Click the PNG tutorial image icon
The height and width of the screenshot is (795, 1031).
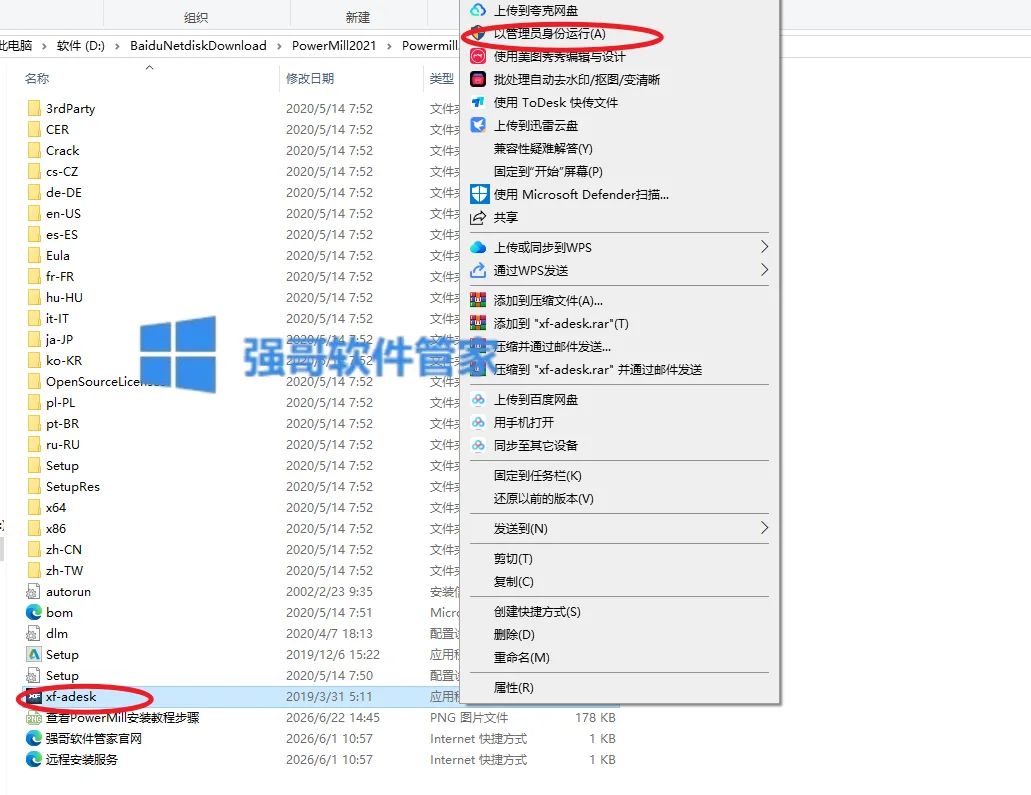34,718
